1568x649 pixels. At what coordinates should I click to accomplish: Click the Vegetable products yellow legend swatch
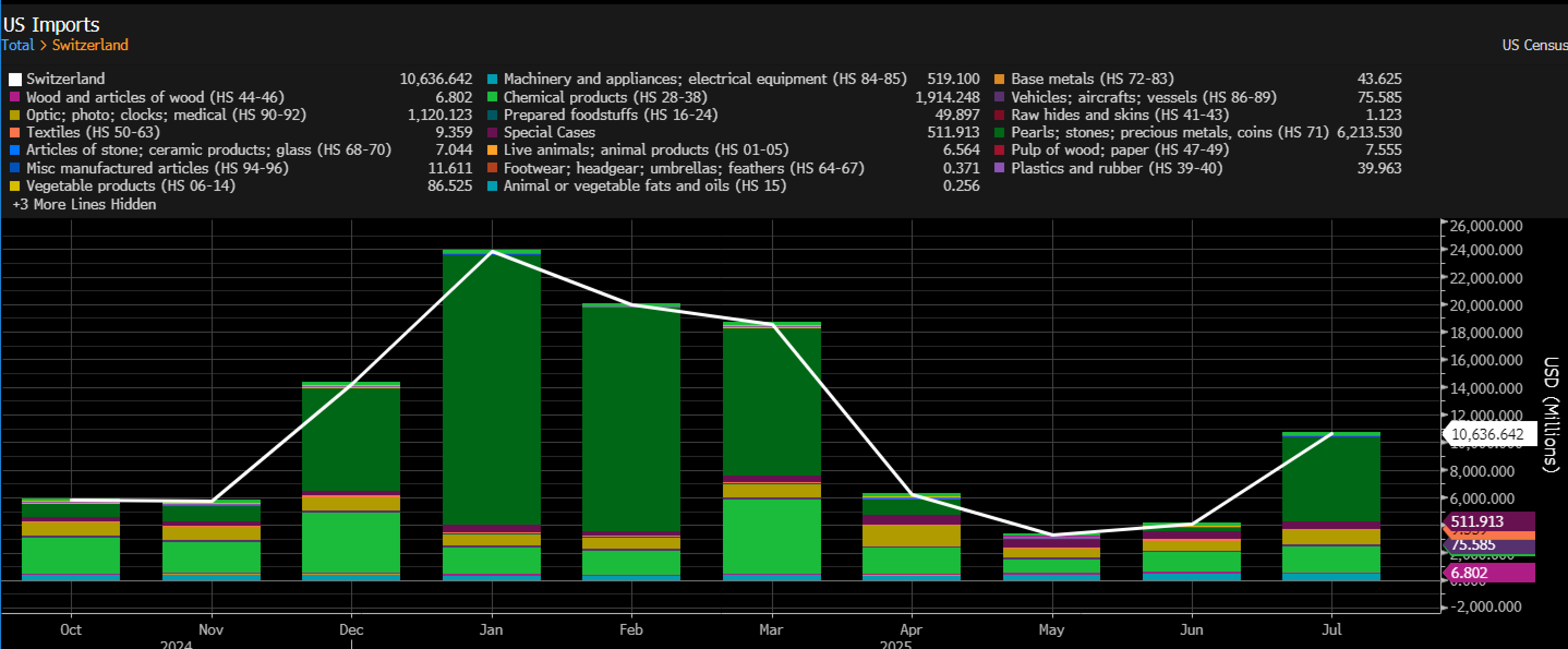[x=15, y=185]
